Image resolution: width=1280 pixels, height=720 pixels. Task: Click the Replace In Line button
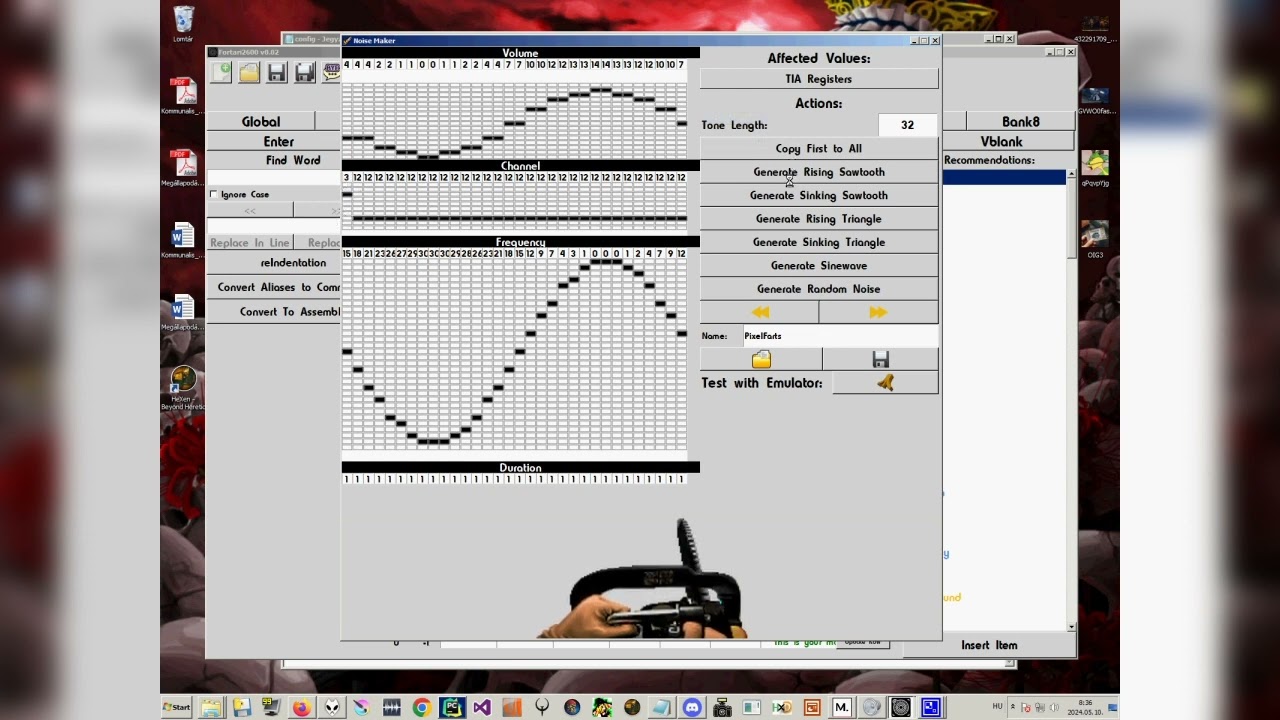(x=250, y=243)
